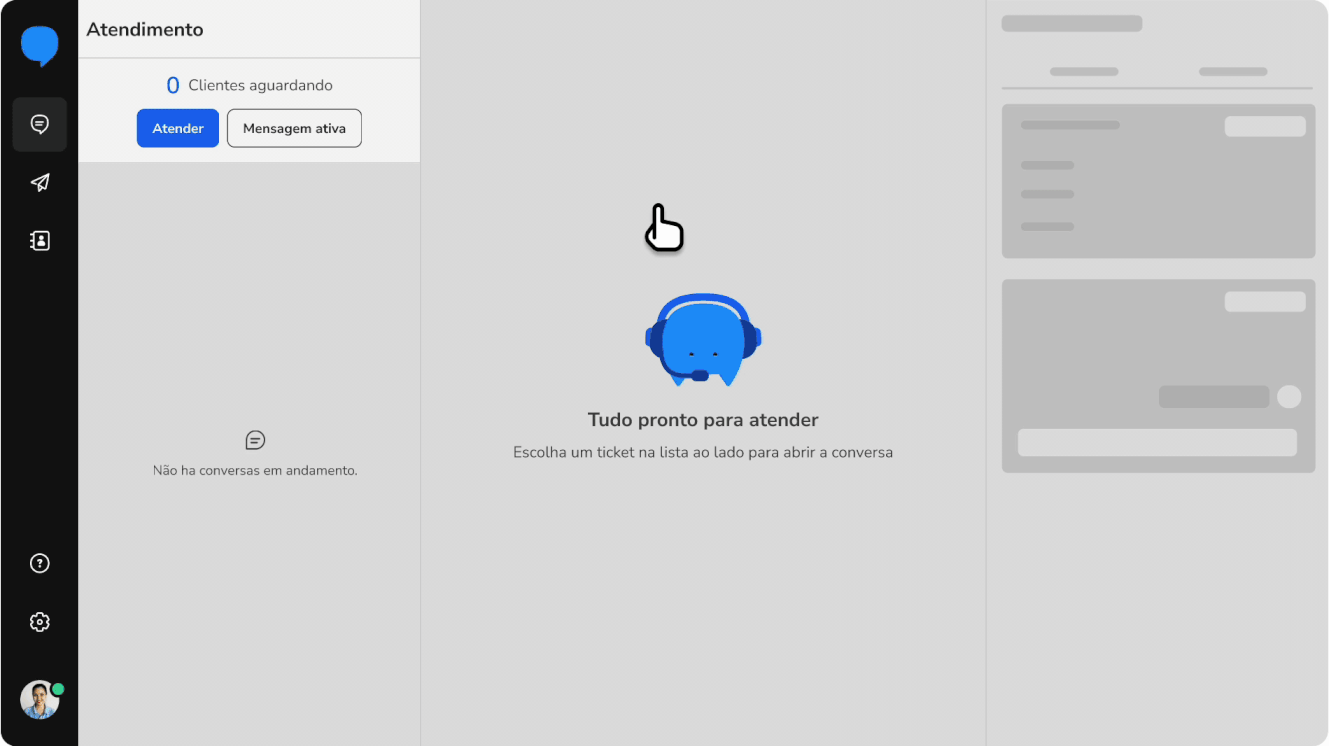Click the blue chat bubble app logo

pos(40,46)
